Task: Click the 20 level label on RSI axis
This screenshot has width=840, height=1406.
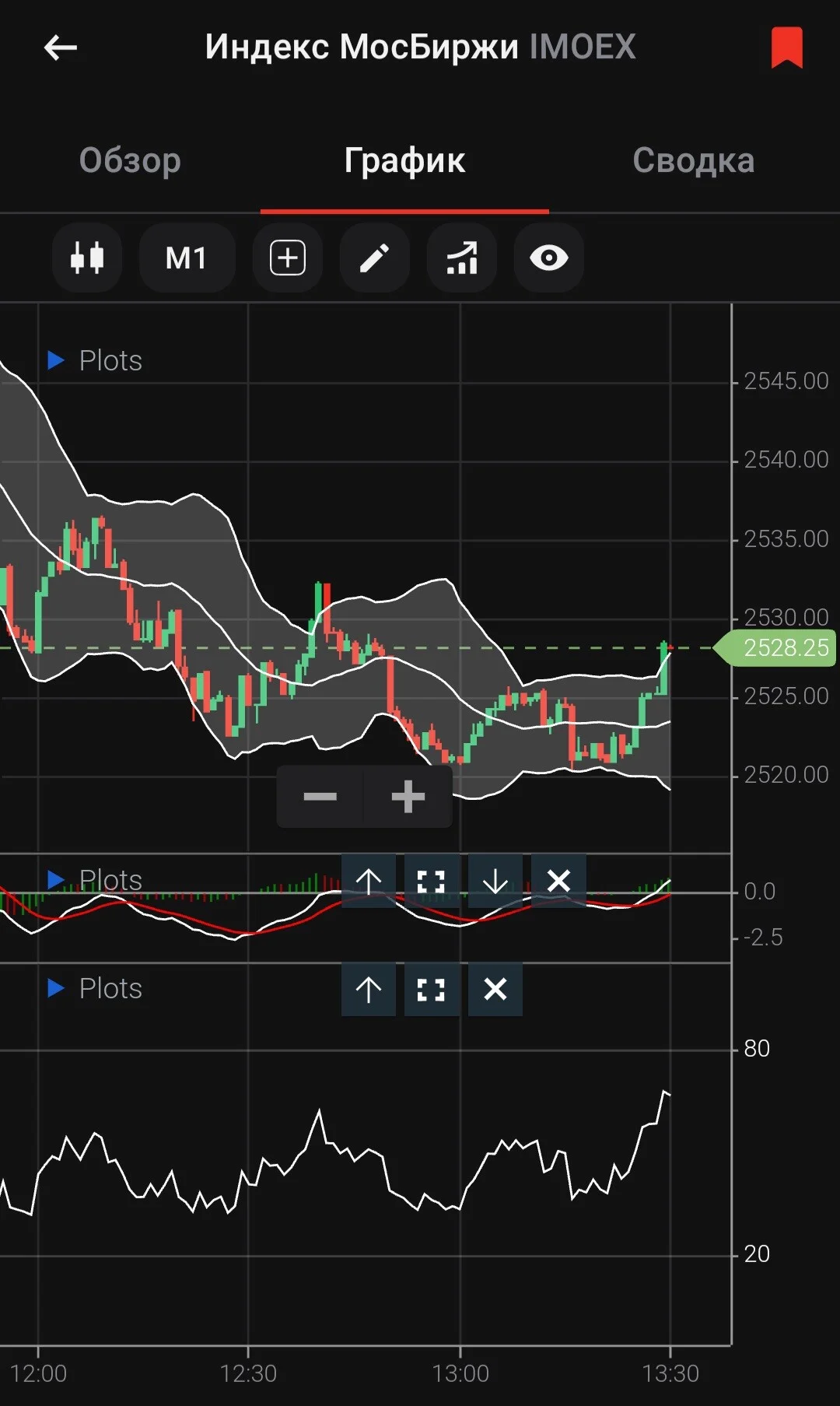Action: [x=757, y=1253]
